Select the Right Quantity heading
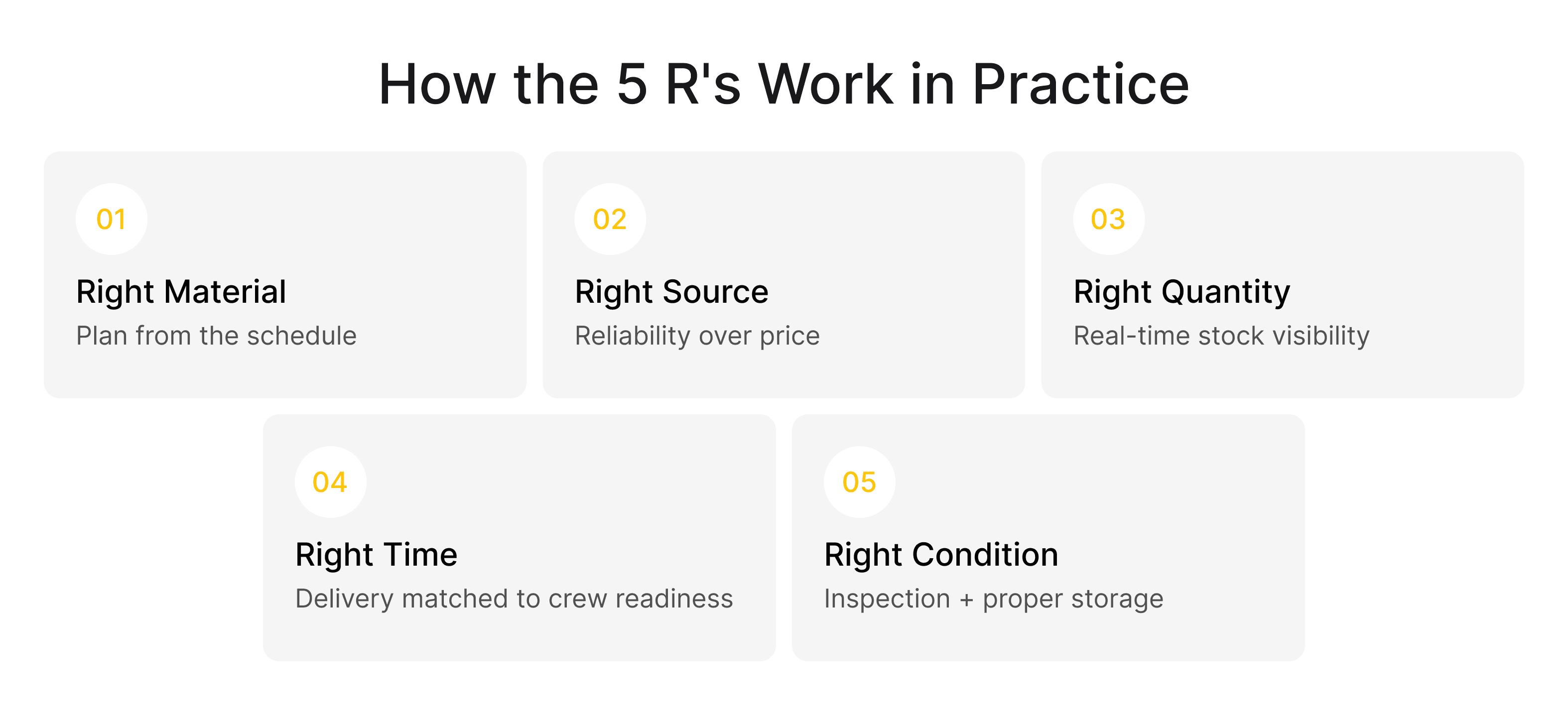This screenshot has height=725, width=1568. (x=1181, y=292)
